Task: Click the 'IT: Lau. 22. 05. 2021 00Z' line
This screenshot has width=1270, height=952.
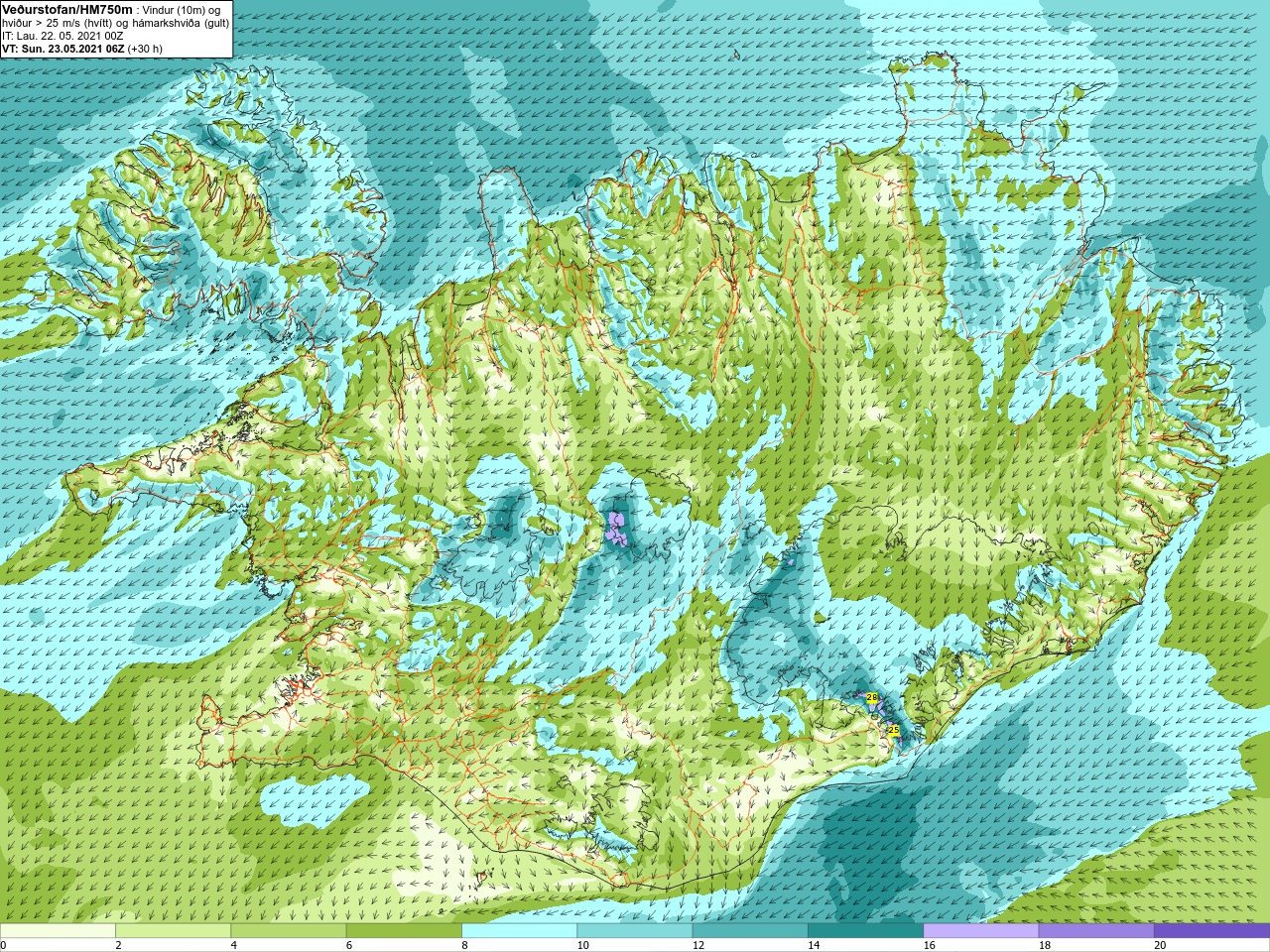Action: click(63, 36)
